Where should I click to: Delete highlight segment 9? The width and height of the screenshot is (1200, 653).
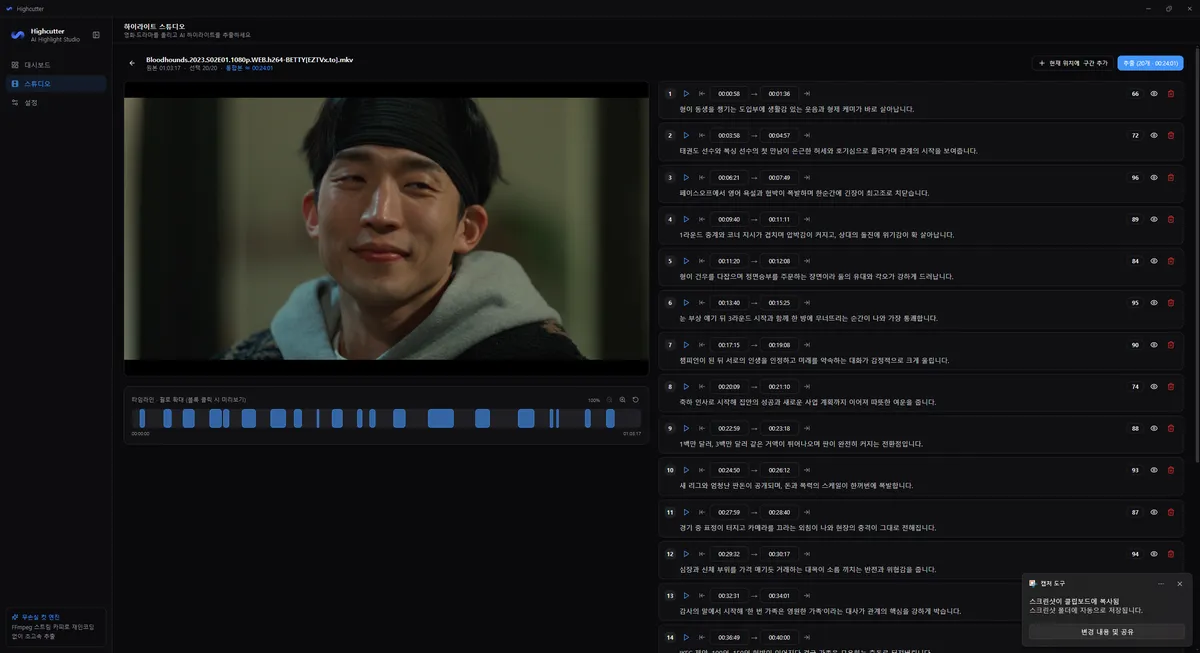point(1171,428)
